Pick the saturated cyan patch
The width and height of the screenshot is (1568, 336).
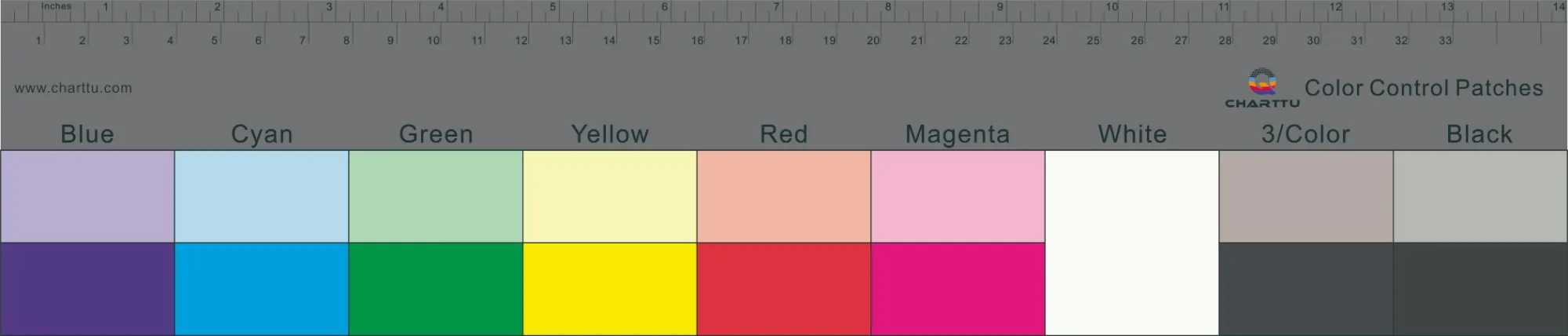click(262, 289)
